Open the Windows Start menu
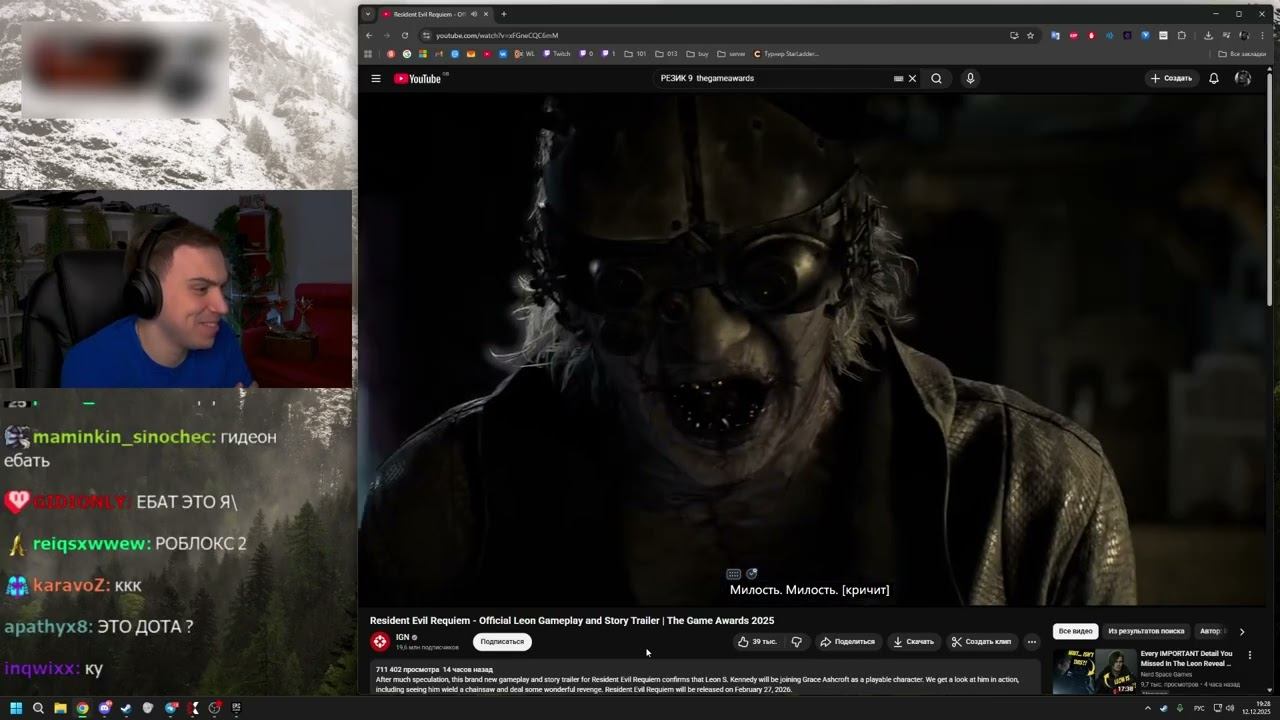 point(16,708)
